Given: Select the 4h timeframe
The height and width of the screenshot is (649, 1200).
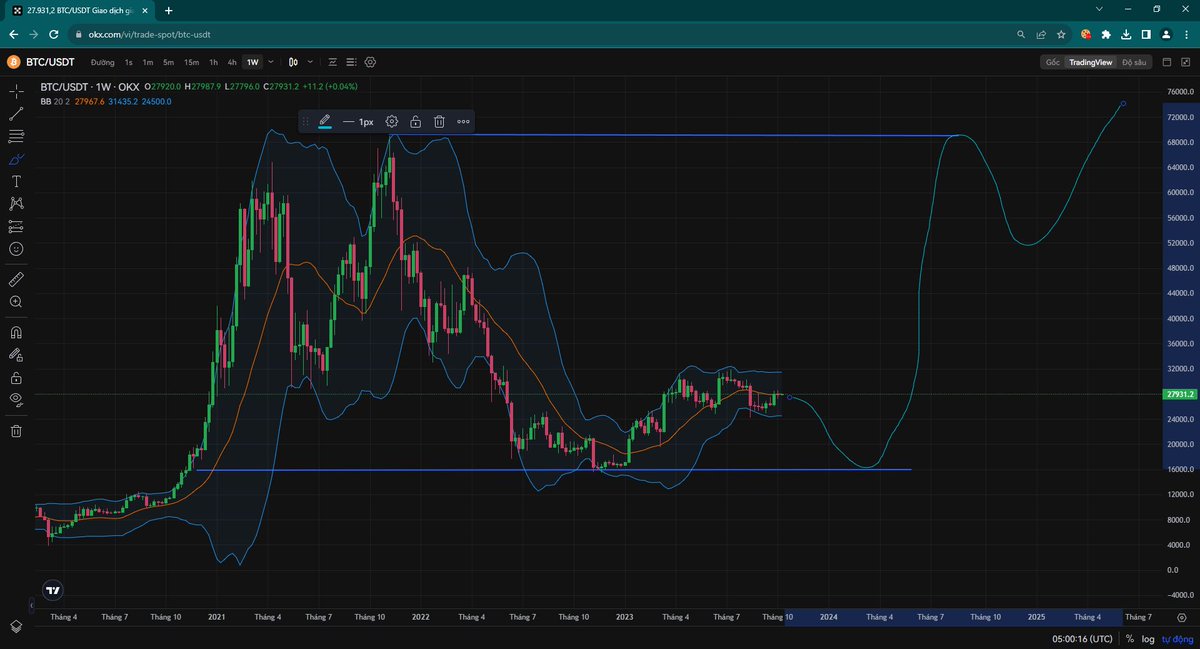Looking at the screenshot, I should click(232, 62).
